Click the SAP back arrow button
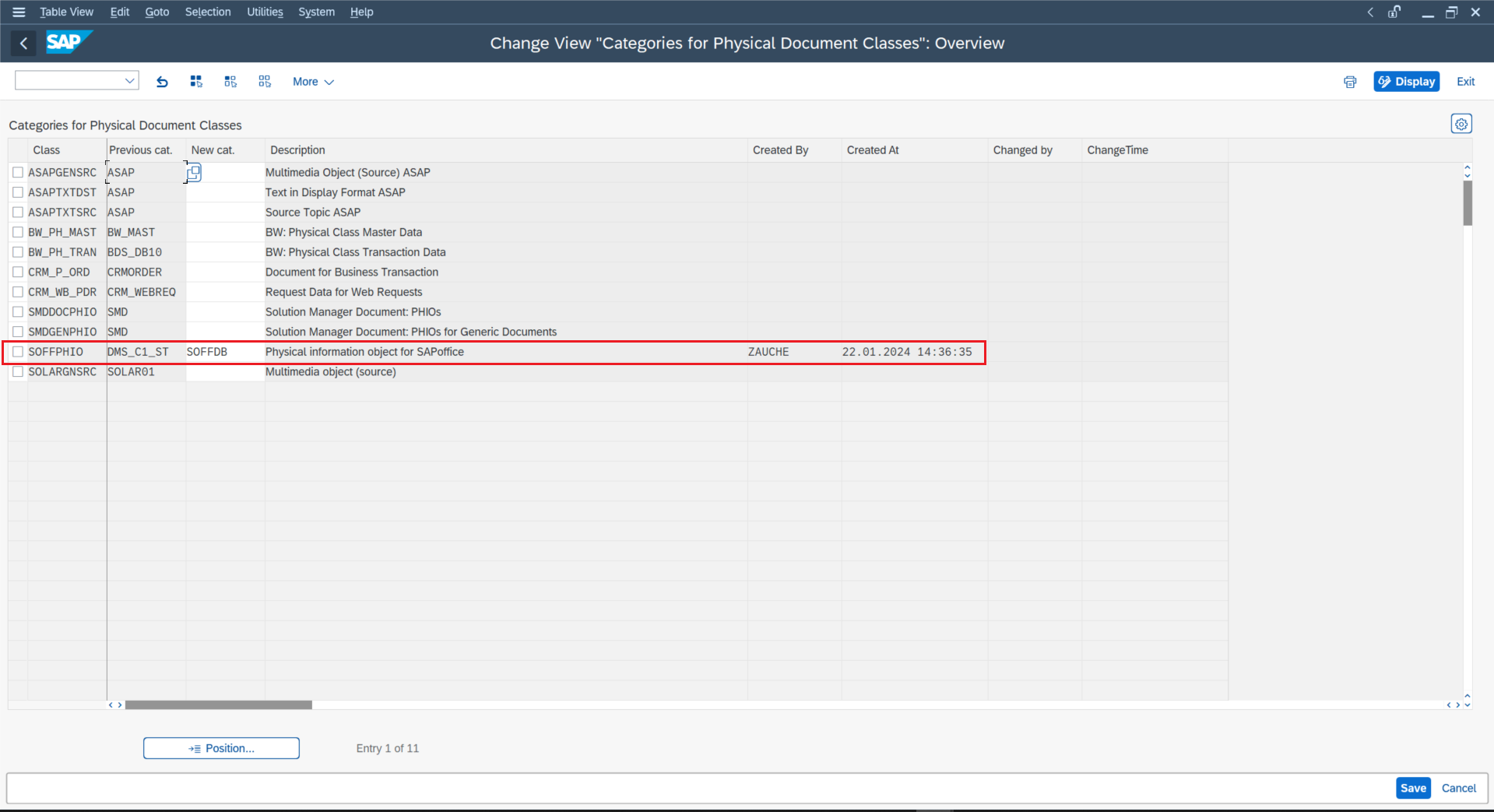Screen dimensions: 1494x812 [x=23, y=44]
